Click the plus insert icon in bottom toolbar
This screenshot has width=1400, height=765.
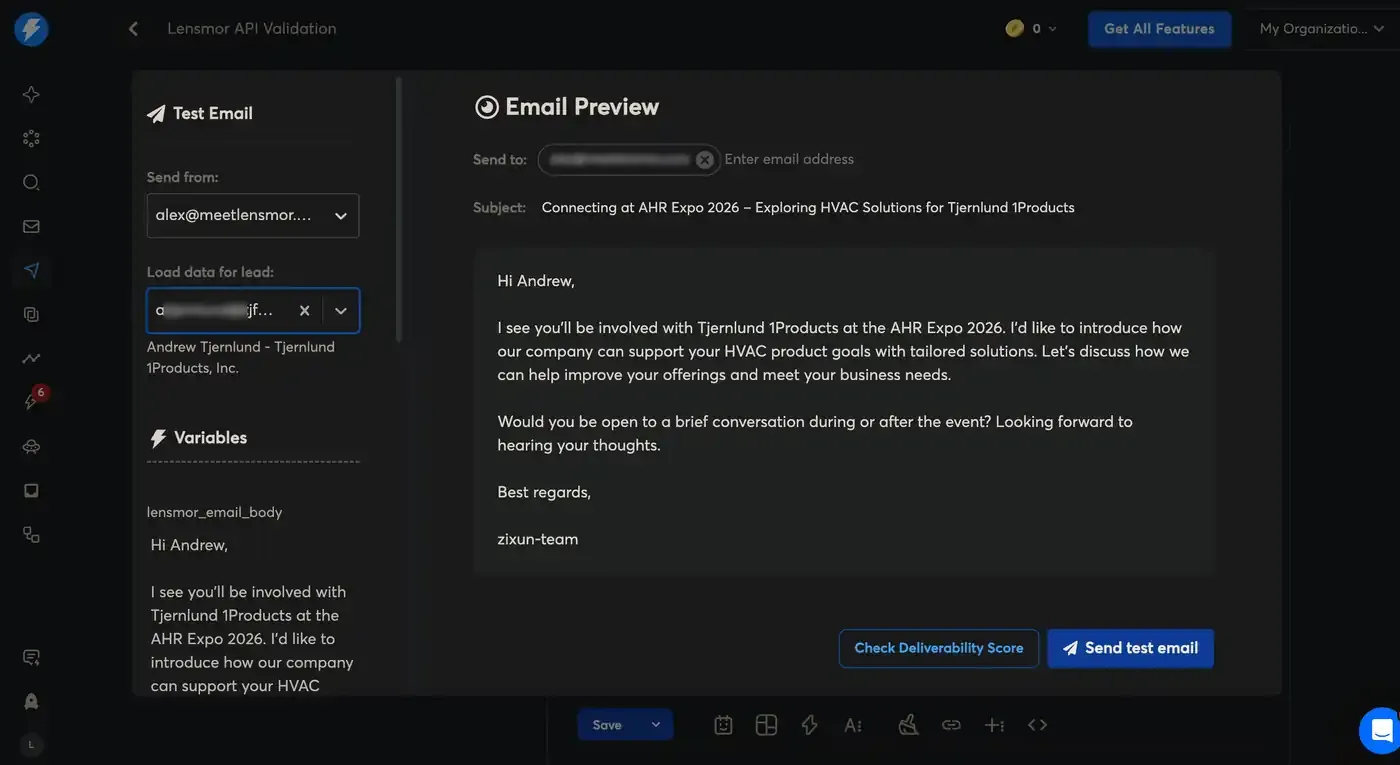(x=994, y=725)
